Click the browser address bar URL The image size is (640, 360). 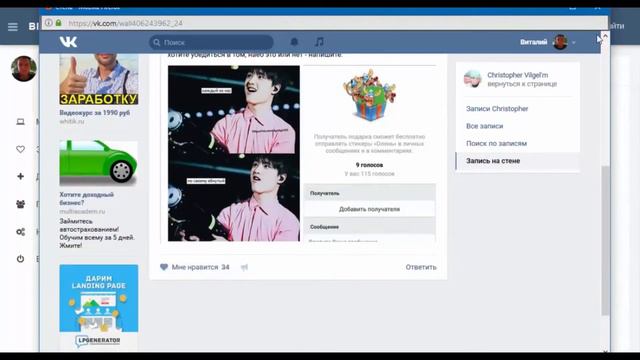pyautogui.click(x=125, y=23)
